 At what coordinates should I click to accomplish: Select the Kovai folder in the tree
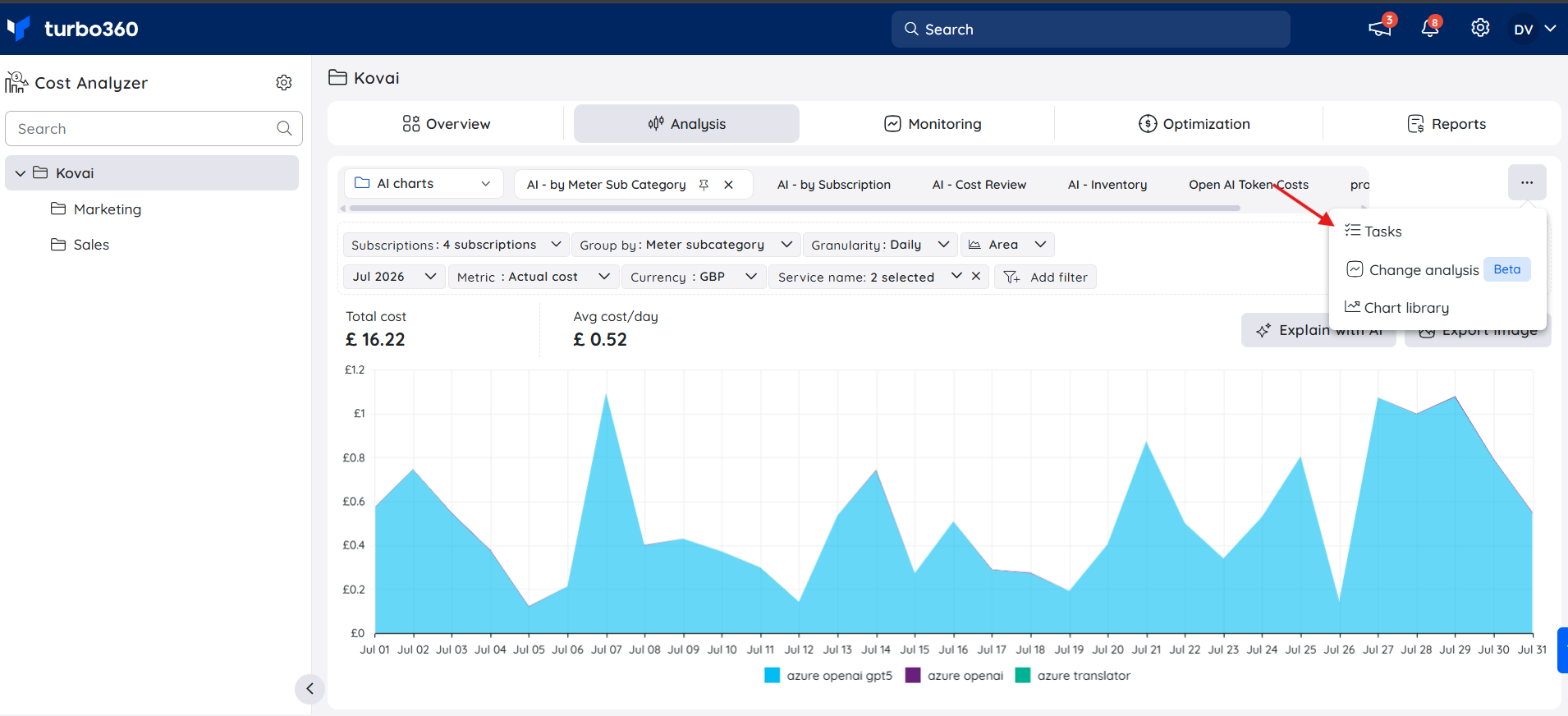(x=152, y=173)
